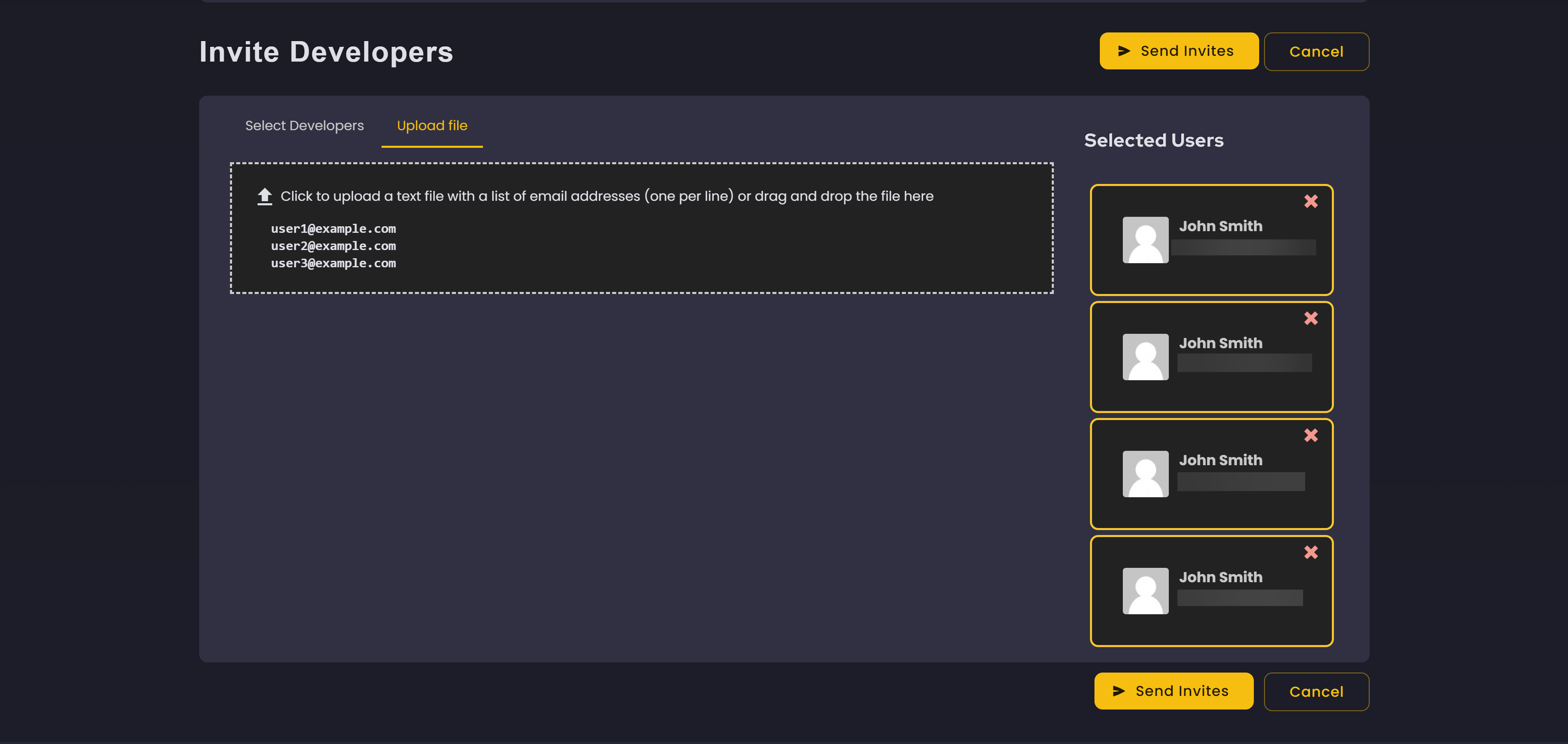
Task: Remove the fourth John Smith card with its X
Action: 1311,552
